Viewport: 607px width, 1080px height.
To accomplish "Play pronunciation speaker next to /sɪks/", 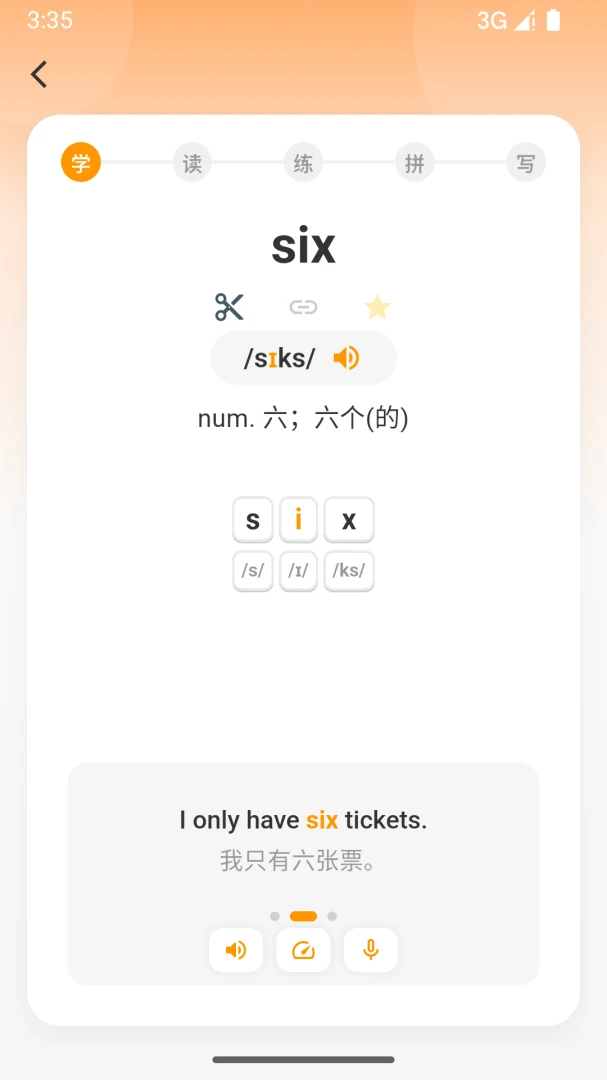I will coord(346,358).
